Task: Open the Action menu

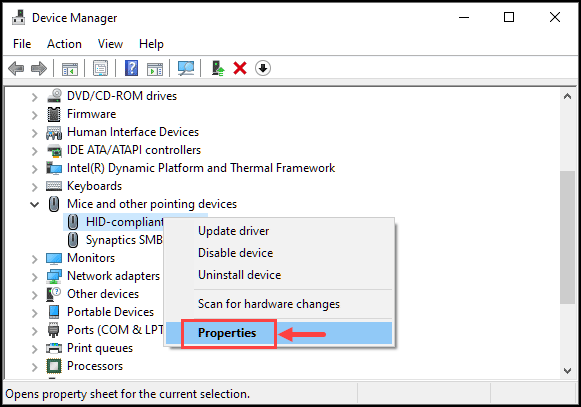Action: coord(64,44)
